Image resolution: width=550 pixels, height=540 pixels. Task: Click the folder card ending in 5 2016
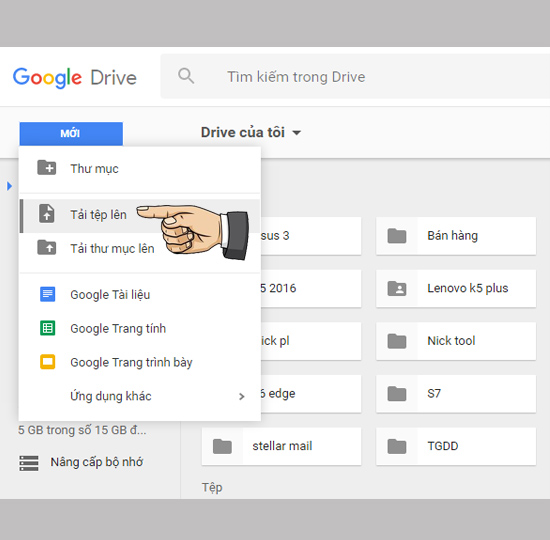[311, 288]
